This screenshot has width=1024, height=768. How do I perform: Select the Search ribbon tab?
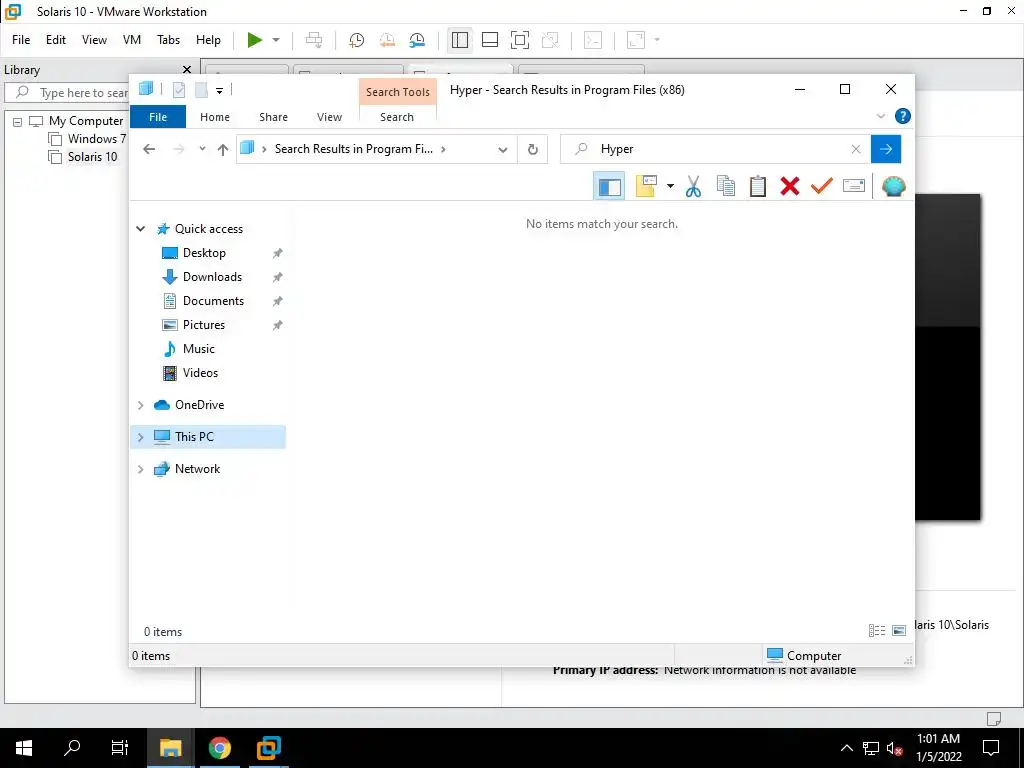click(x=397, y=117)
